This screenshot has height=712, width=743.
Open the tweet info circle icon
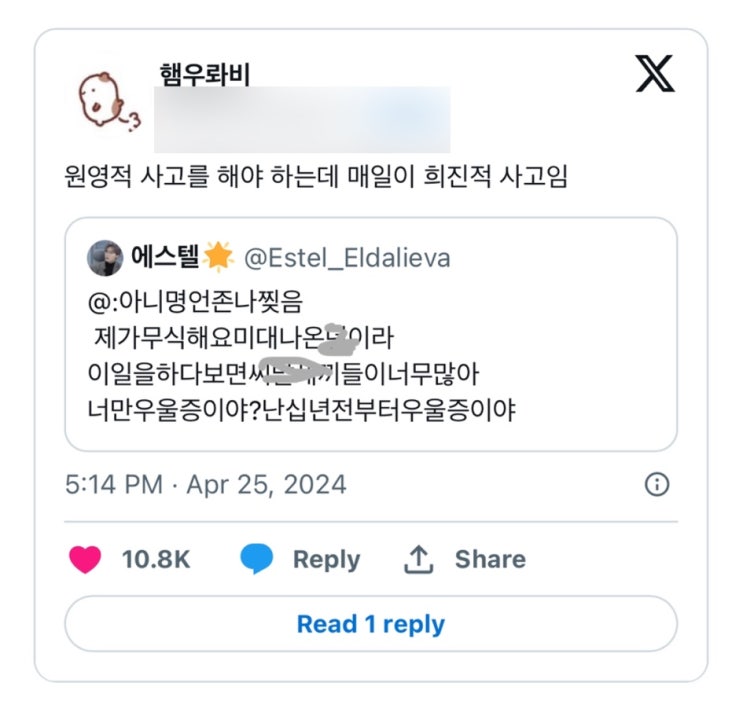pos(656,485)
